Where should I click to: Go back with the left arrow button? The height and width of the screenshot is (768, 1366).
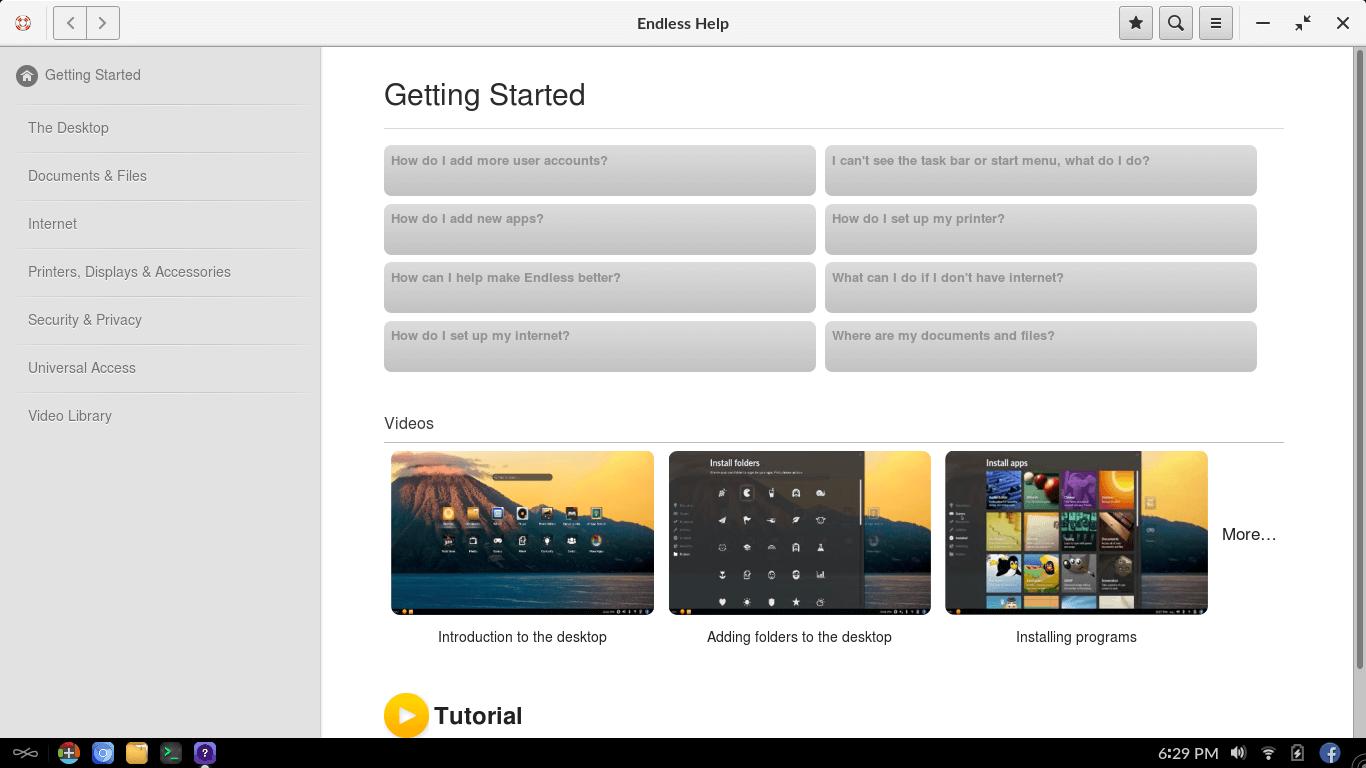click(70, 23)
